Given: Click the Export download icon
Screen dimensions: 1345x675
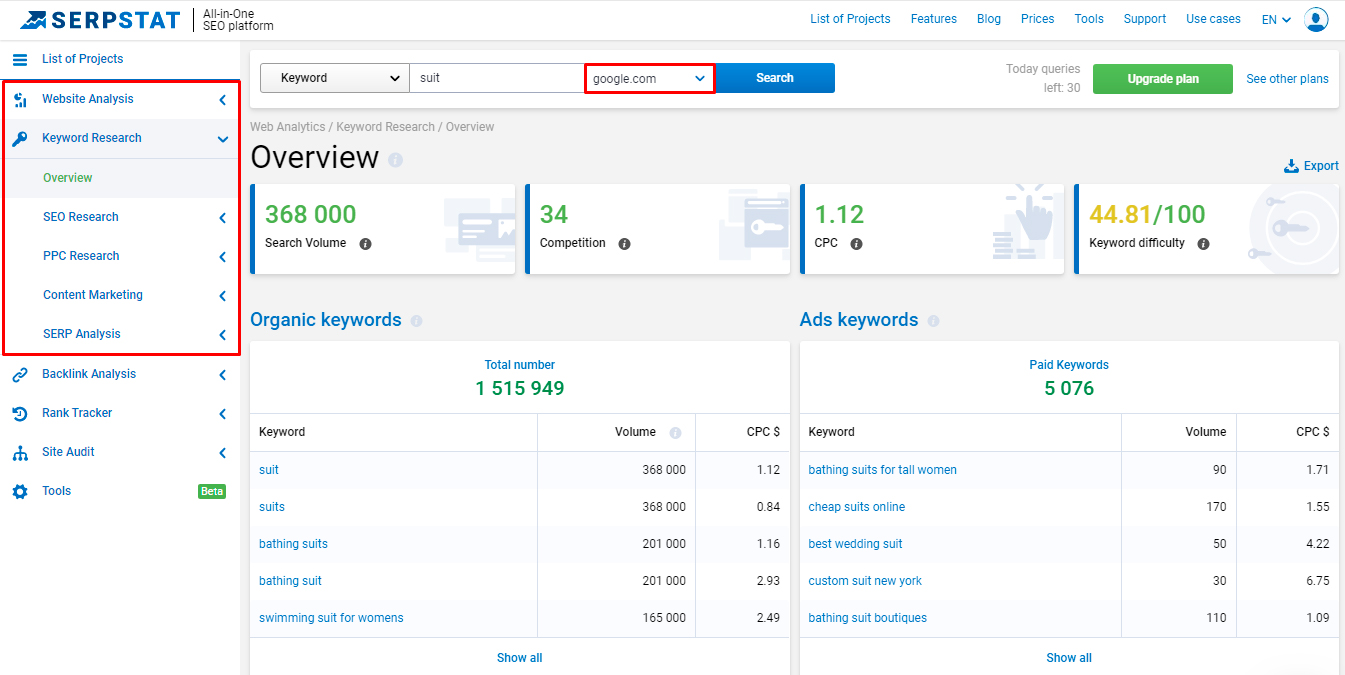Looking at the screenshot, I should (1291, 166).
